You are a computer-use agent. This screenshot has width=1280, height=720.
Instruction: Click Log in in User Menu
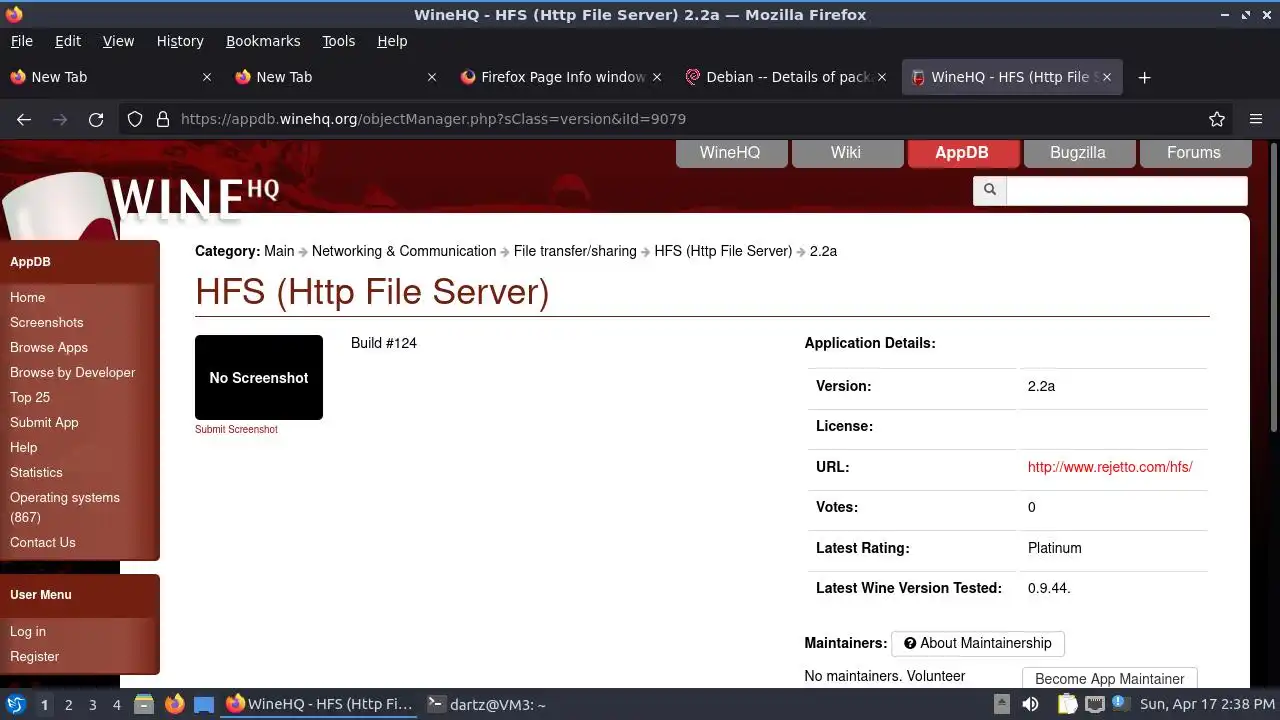[28, 631]
